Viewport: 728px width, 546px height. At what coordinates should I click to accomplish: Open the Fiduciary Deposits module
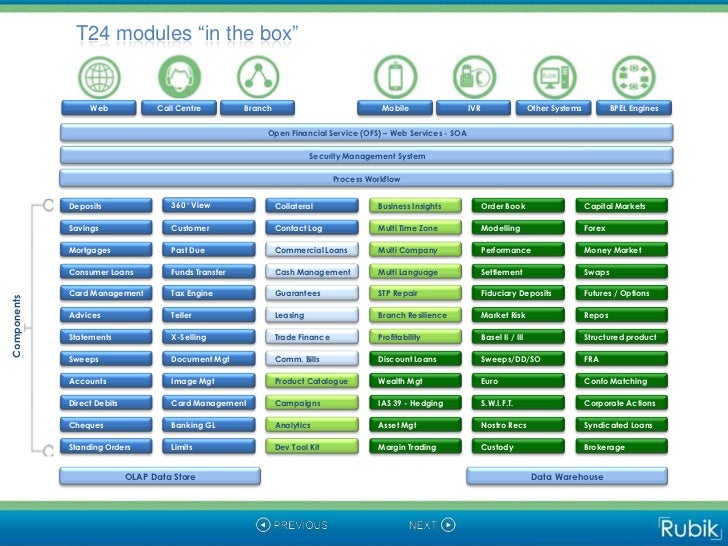pos(518,293)
